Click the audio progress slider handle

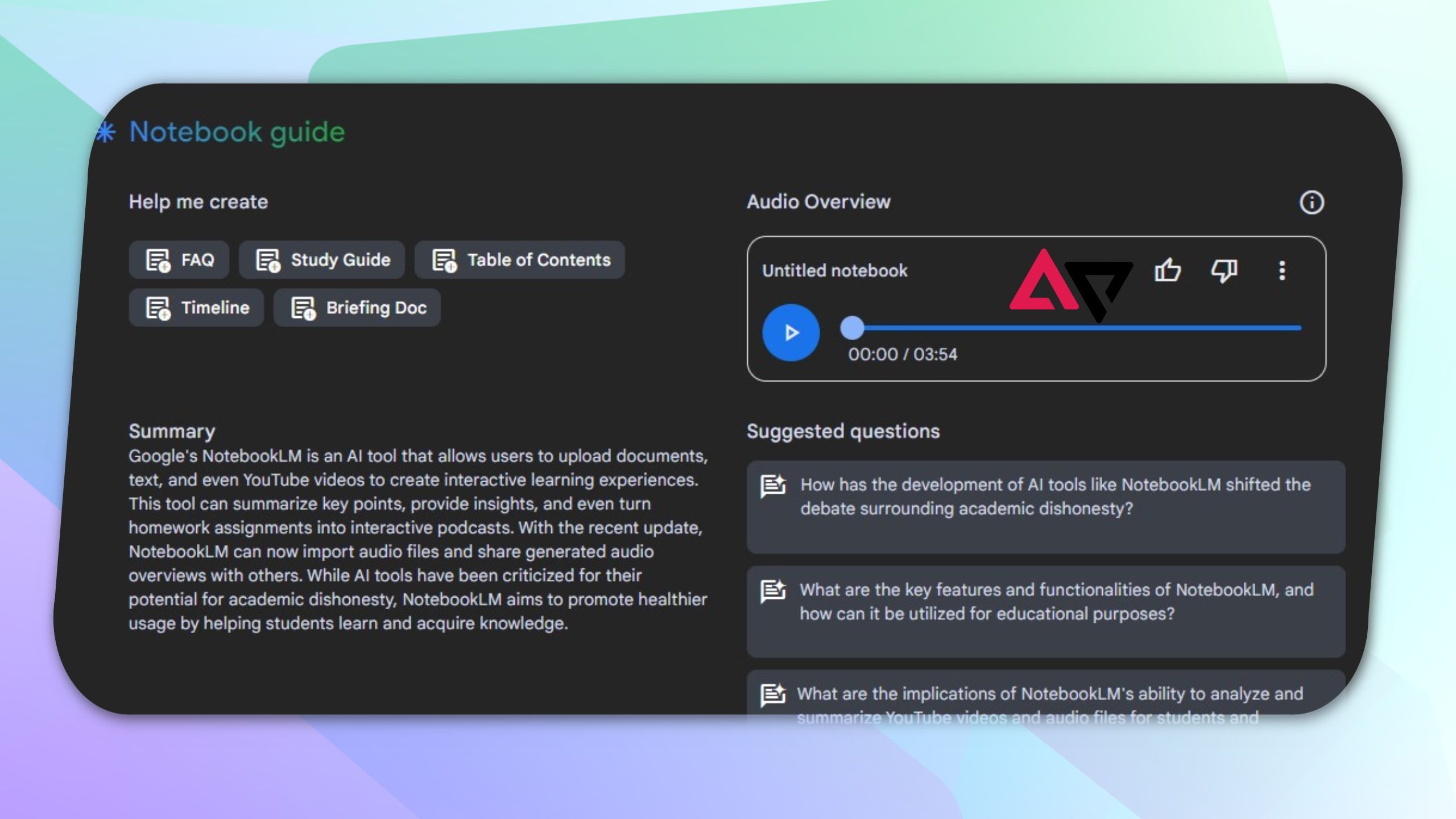[x=852, y=328]
